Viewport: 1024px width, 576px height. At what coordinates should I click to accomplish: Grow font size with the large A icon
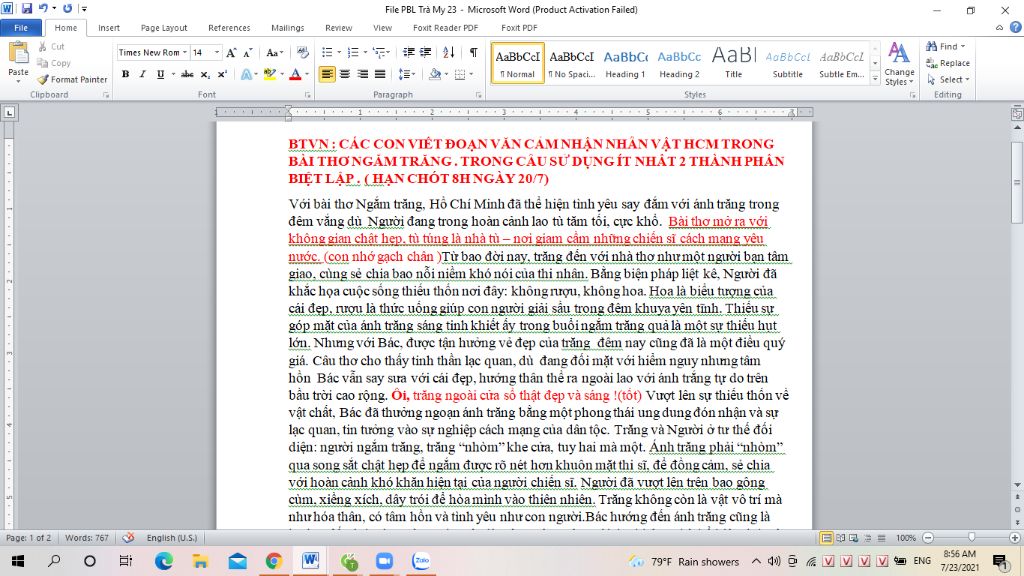pos(231,52)
